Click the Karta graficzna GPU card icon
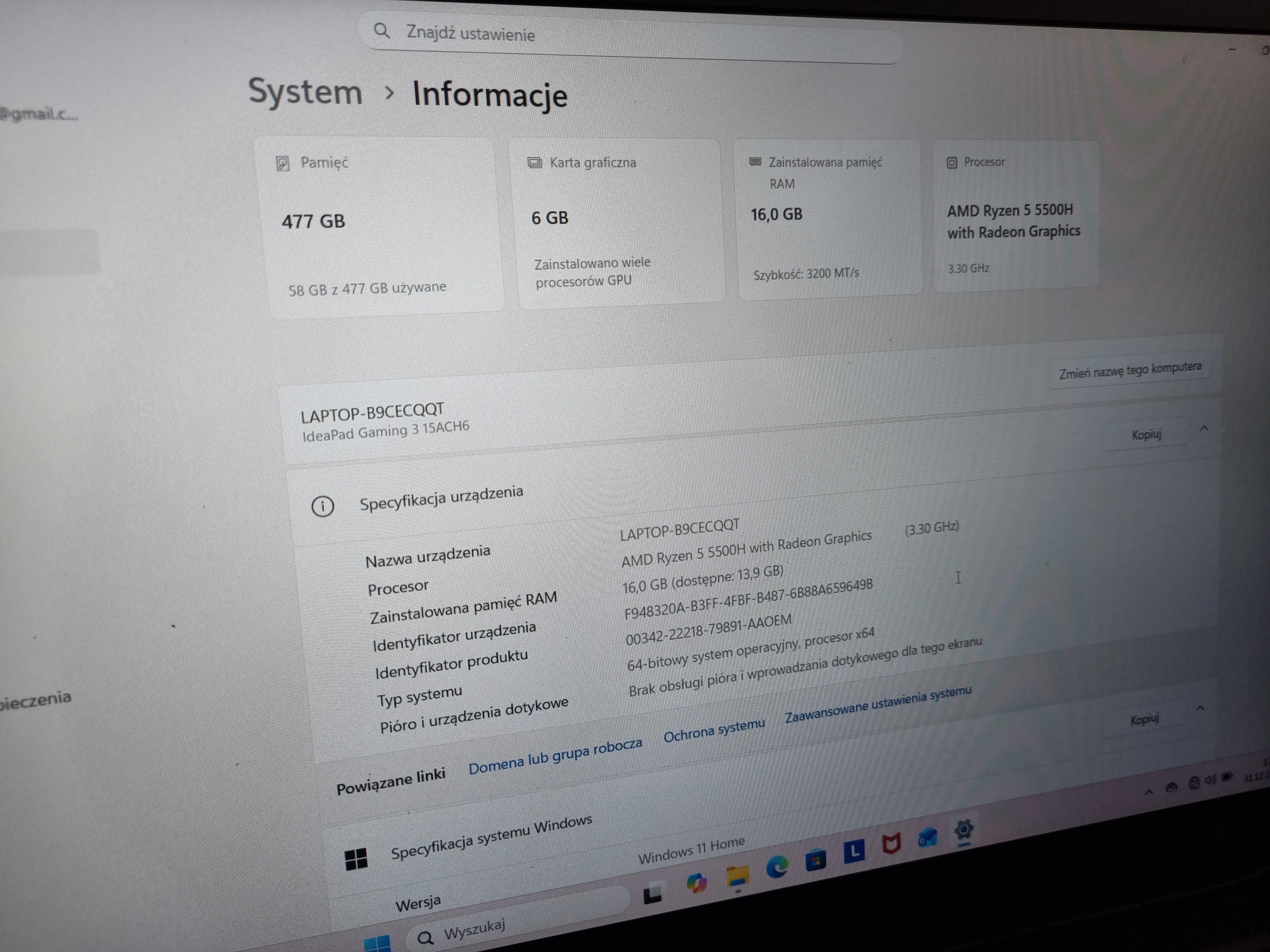1270x952 pixels. point(535,162)
